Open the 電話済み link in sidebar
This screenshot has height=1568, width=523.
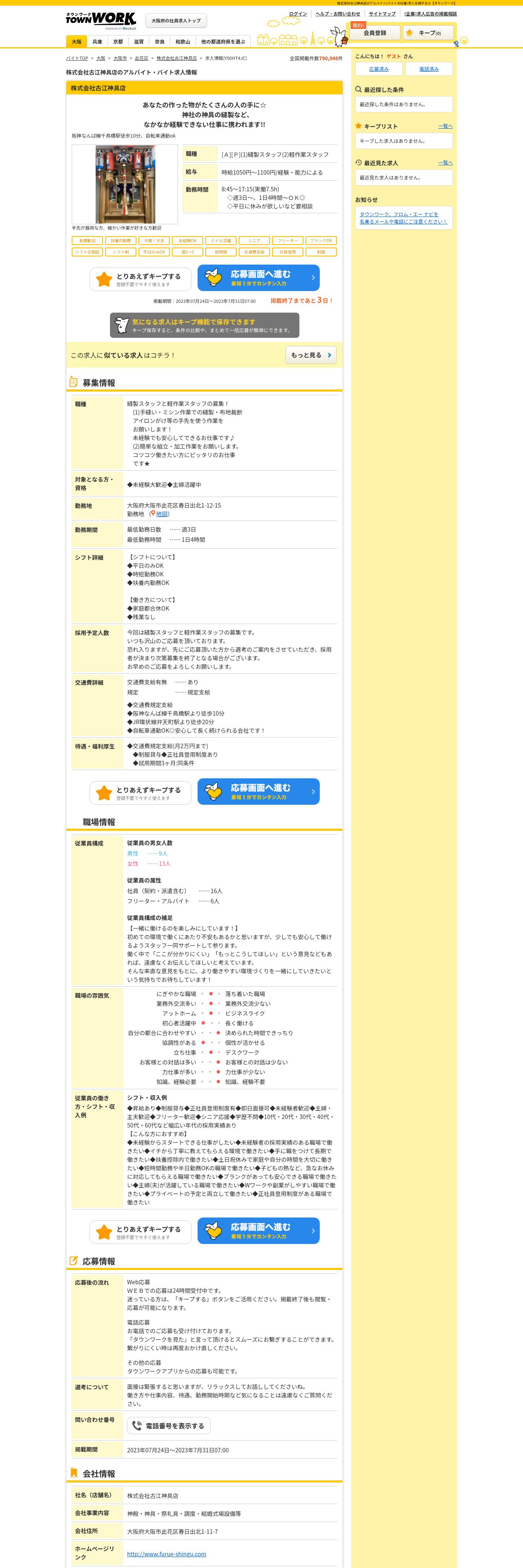429,69
